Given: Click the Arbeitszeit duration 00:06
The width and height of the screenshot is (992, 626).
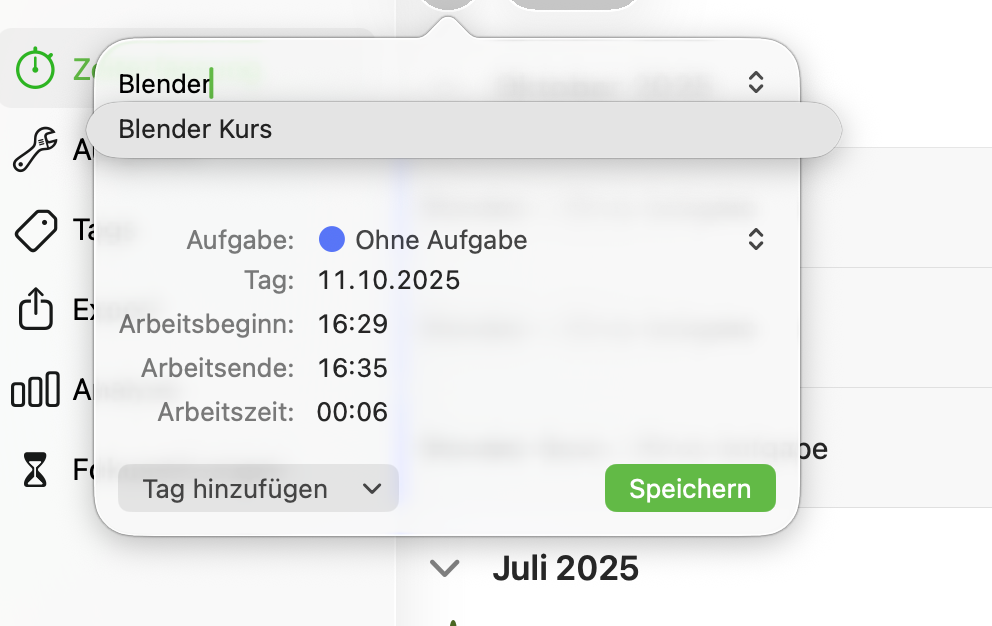Looking at the screenshot, I should (352, 411).
